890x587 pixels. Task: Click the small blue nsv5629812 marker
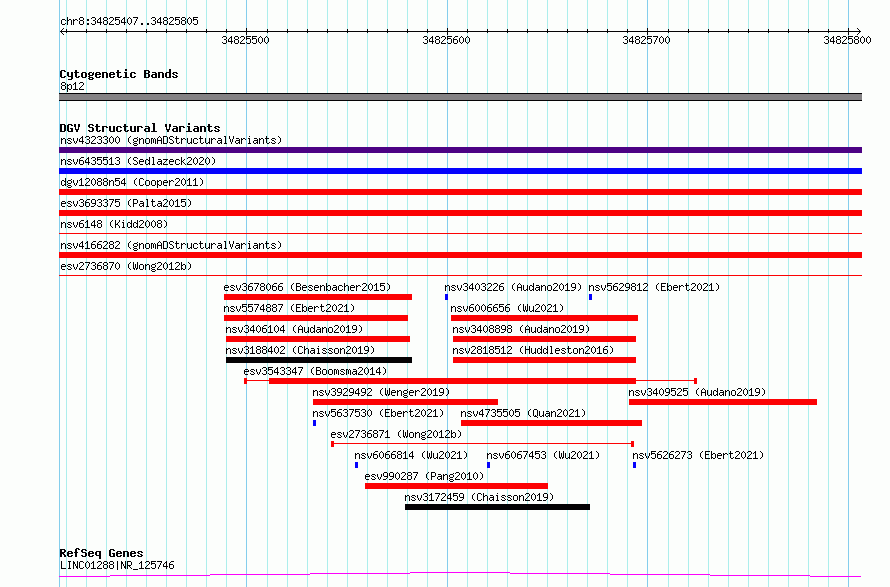point(590,297)
